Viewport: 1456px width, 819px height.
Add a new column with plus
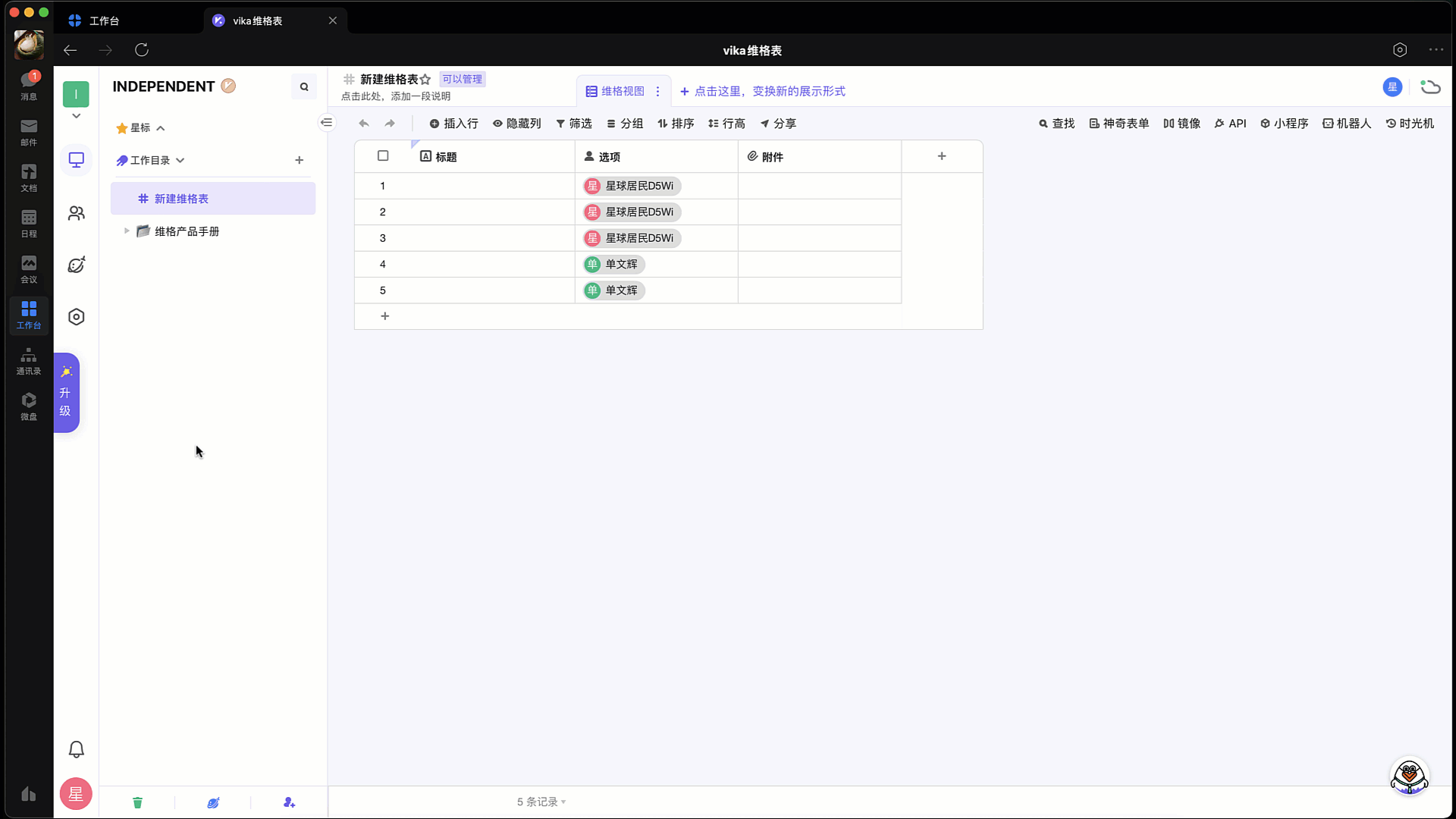(942, 156)
